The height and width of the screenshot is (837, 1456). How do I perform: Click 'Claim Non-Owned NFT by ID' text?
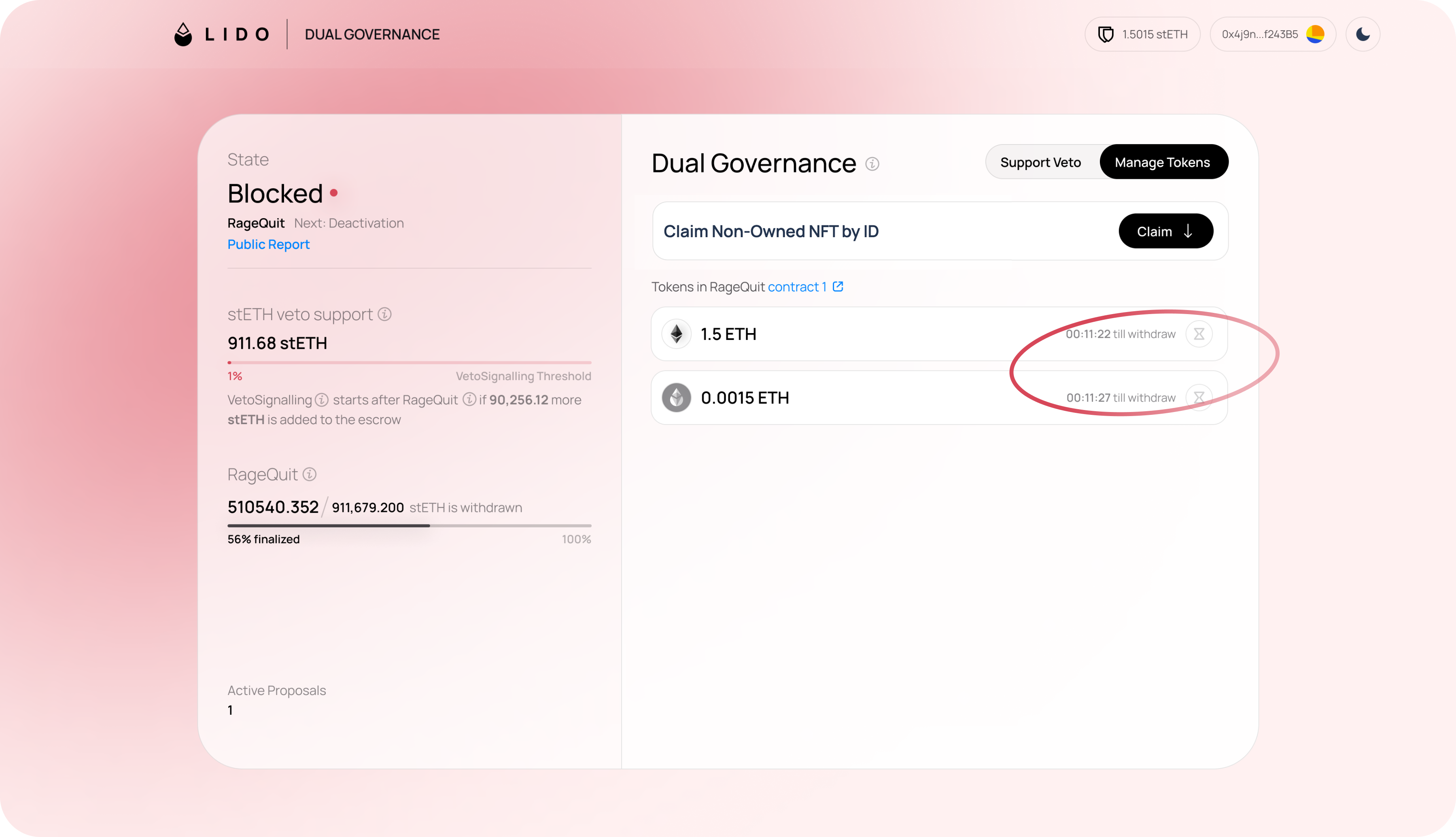coord(771,231)
